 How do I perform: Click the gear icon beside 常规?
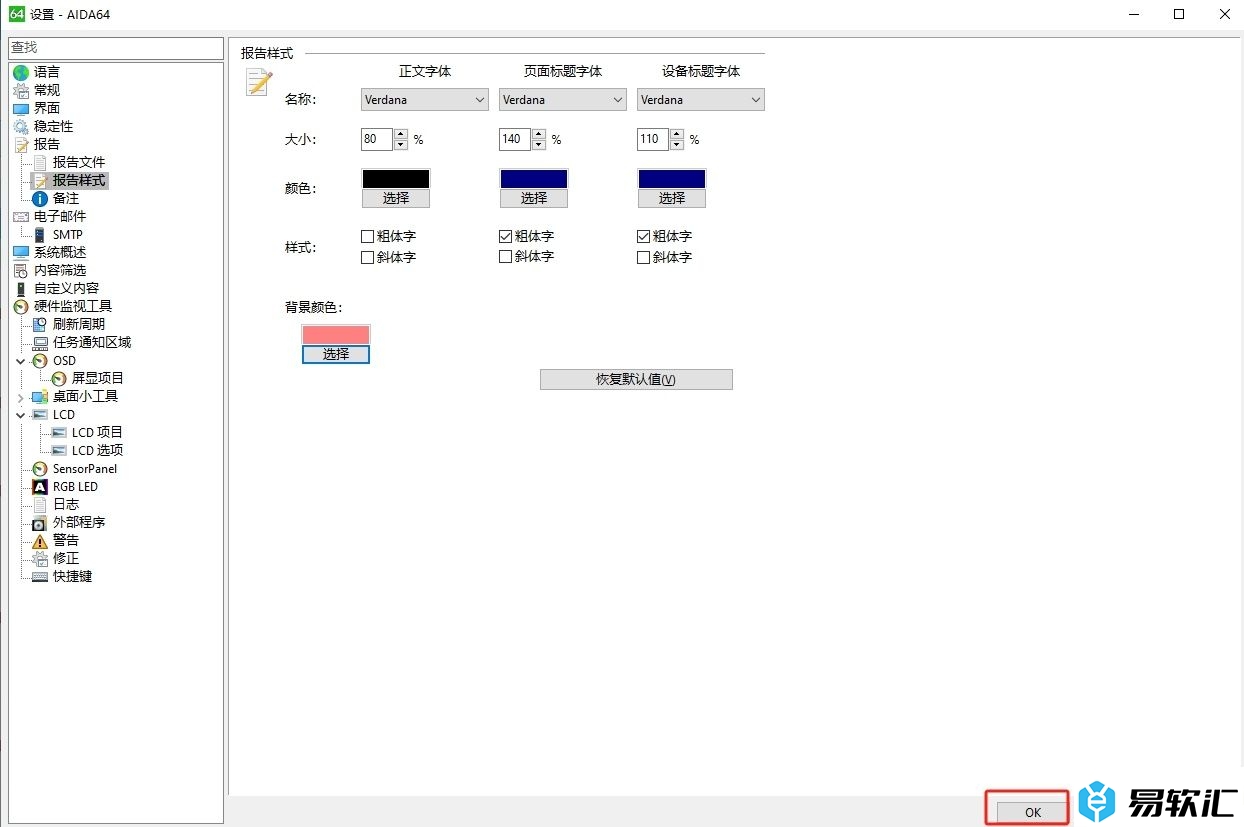[21, 90]
